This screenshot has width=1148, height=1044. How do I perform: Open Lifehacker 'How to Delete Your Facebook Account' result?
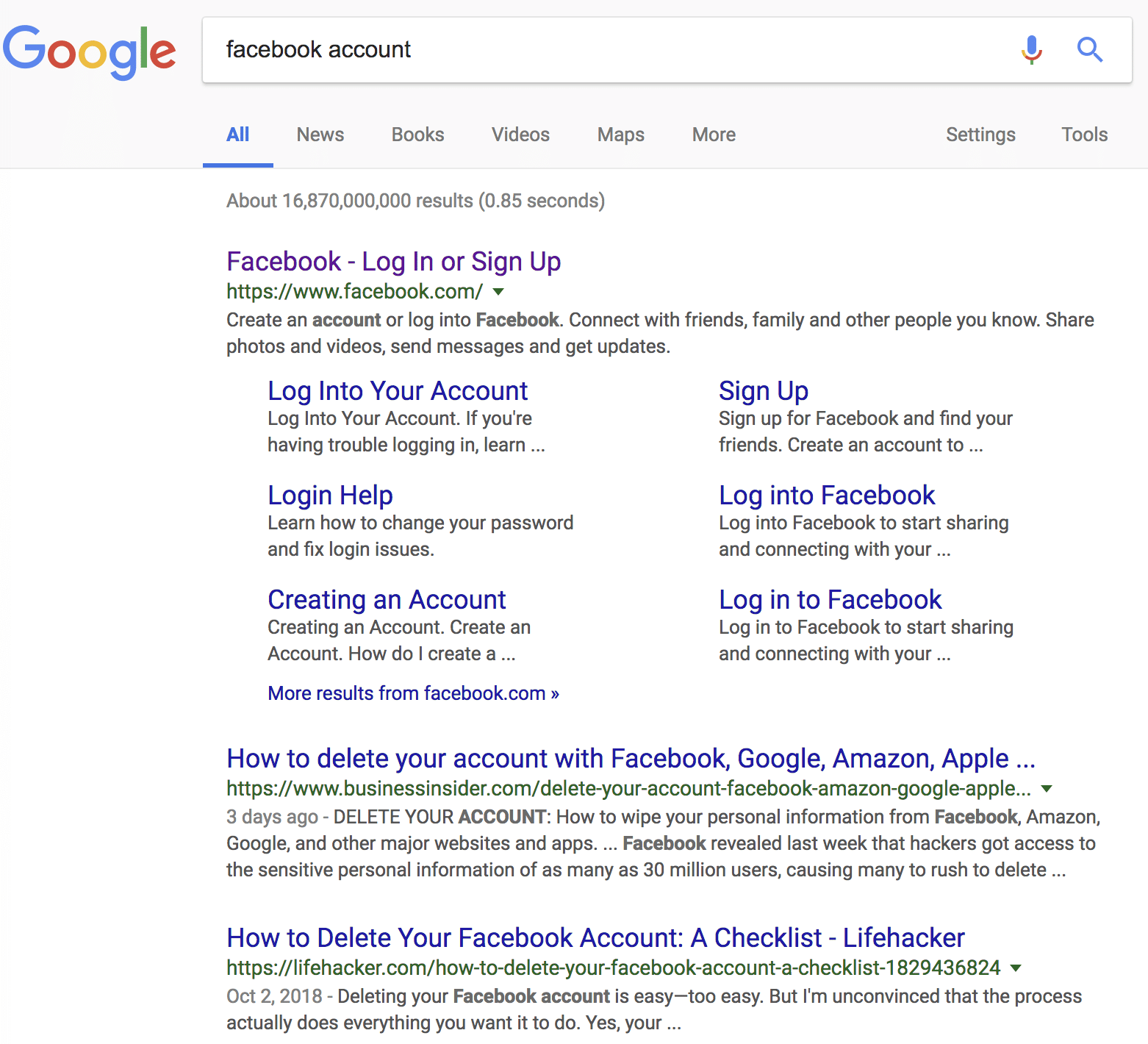pyautogui.click(x=595, y=938)
